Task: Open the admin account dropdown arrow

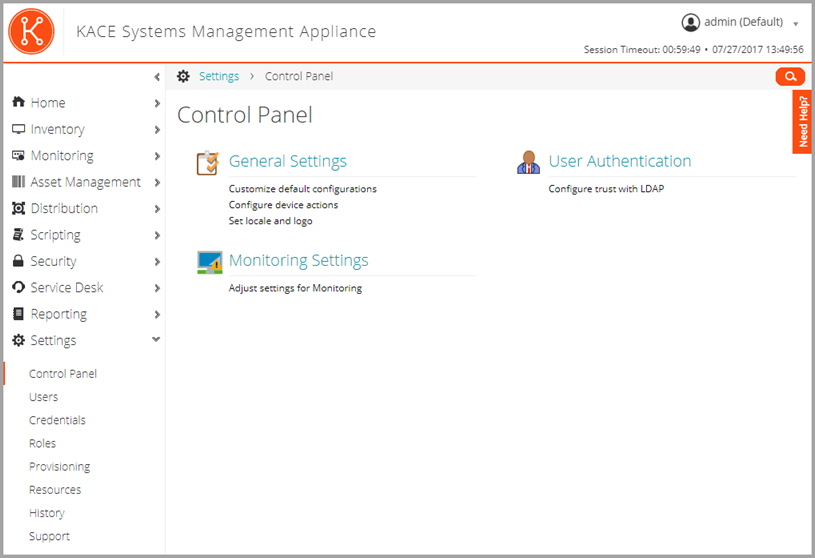Action: point(796,23)
